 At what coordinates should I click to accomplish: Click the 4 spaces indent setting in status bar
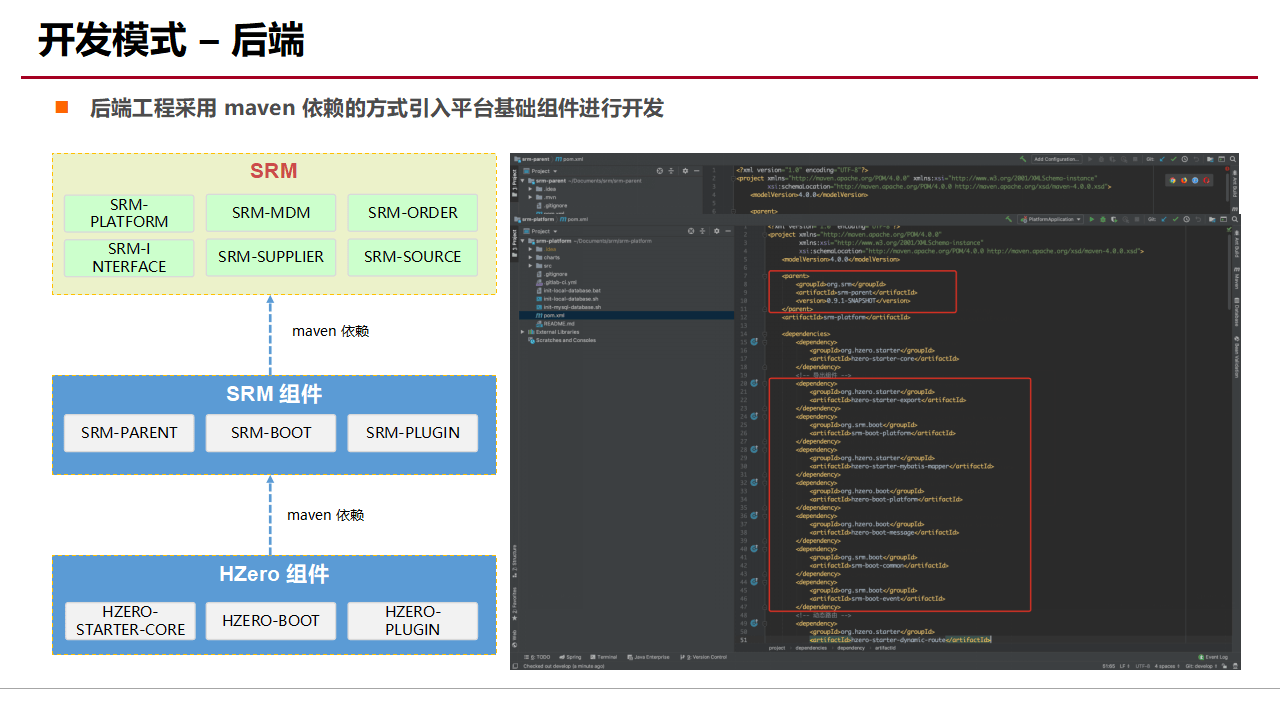pos(1166,666)
